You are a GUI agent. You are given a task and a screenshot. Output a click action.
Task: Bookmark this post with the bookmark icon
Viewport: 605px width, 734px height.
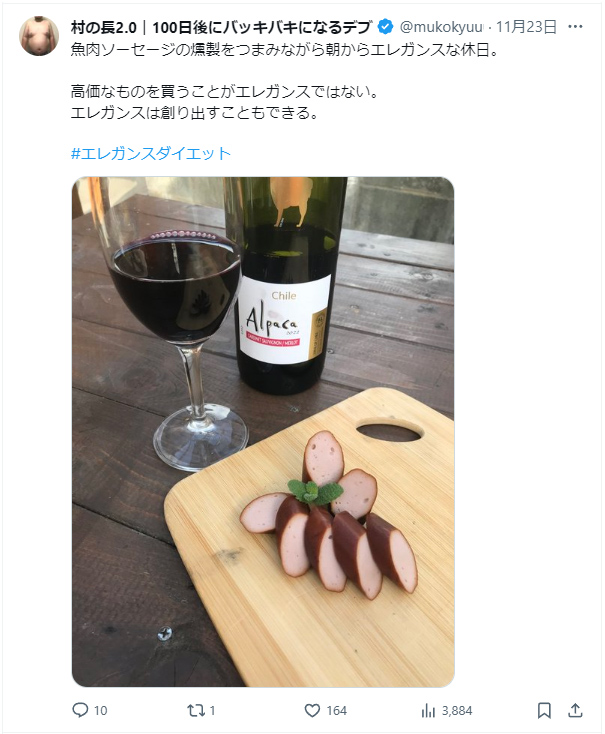coord(544,711)
